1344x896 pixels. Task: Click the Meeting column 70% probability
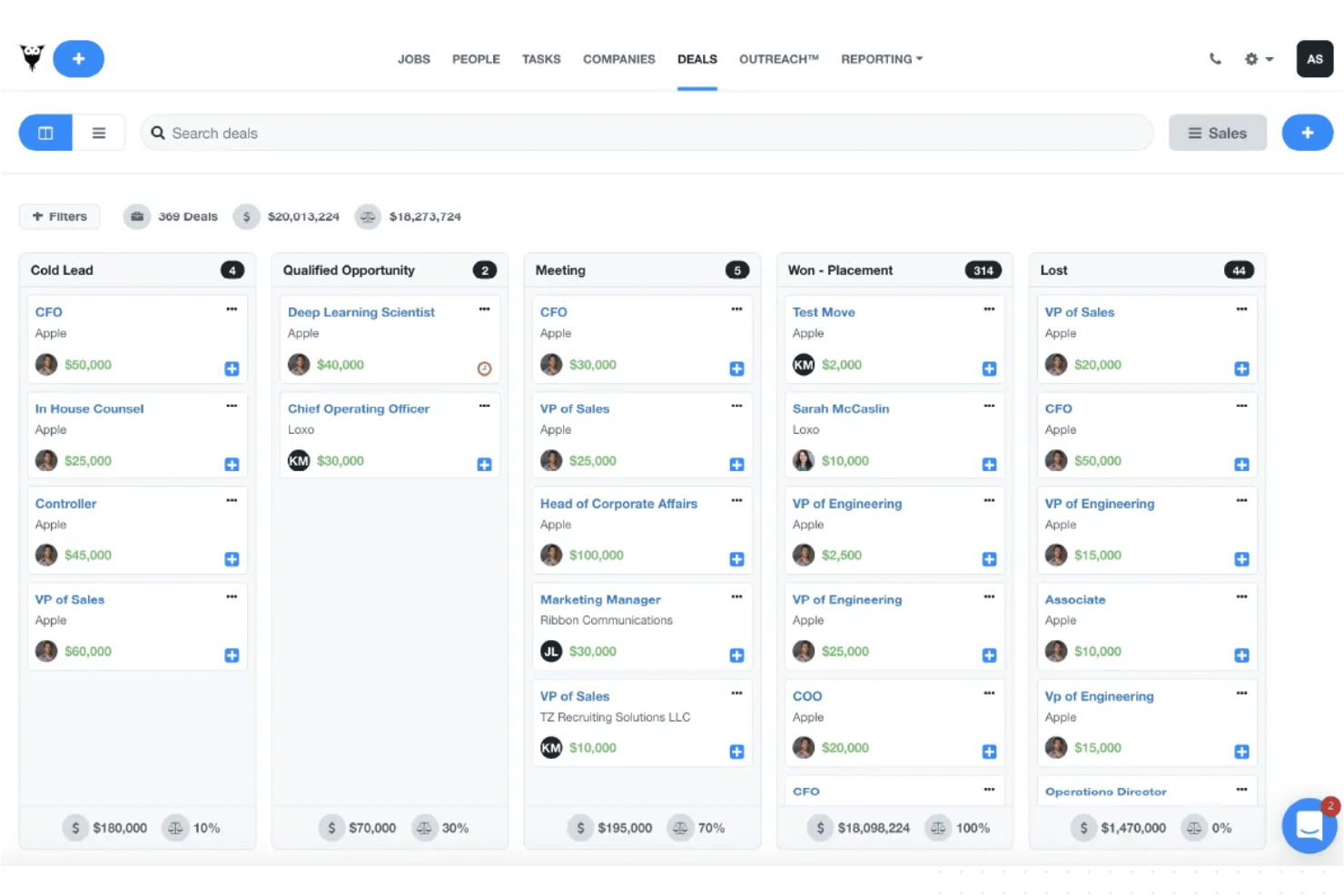pyautogui.click(x=697, y=828)
